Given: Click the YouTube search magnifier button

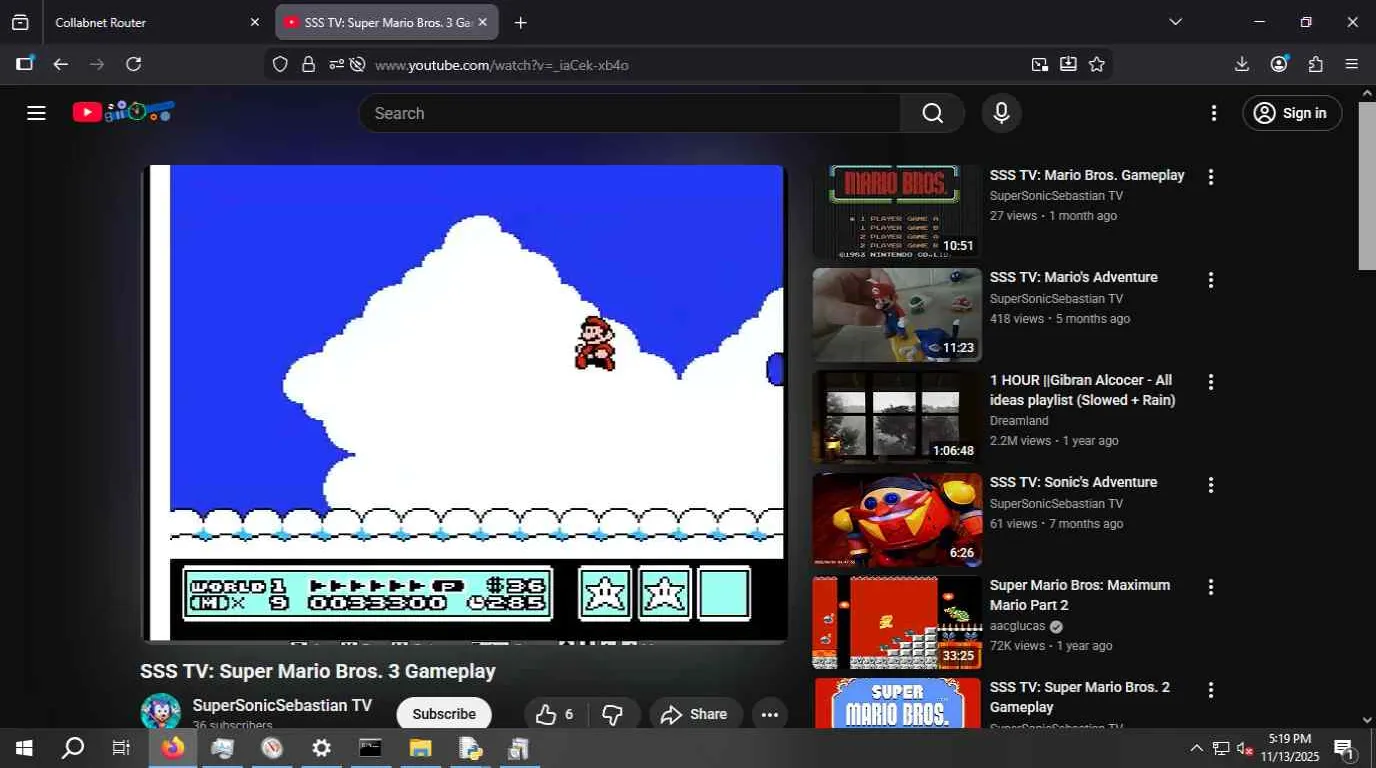Looking at the screenshot, I should [x=932, y=113].
